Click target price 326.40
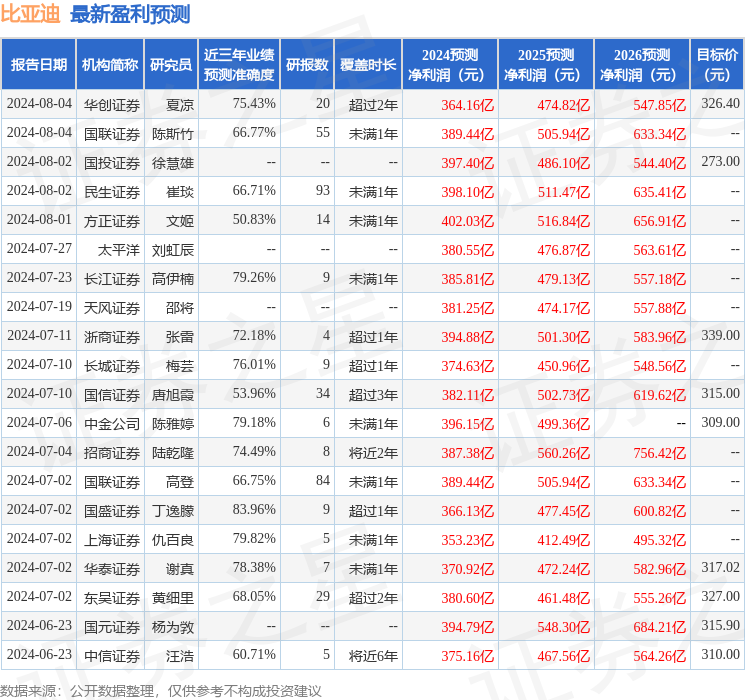This screenshot has height=700, width=745. pos(720,103)
